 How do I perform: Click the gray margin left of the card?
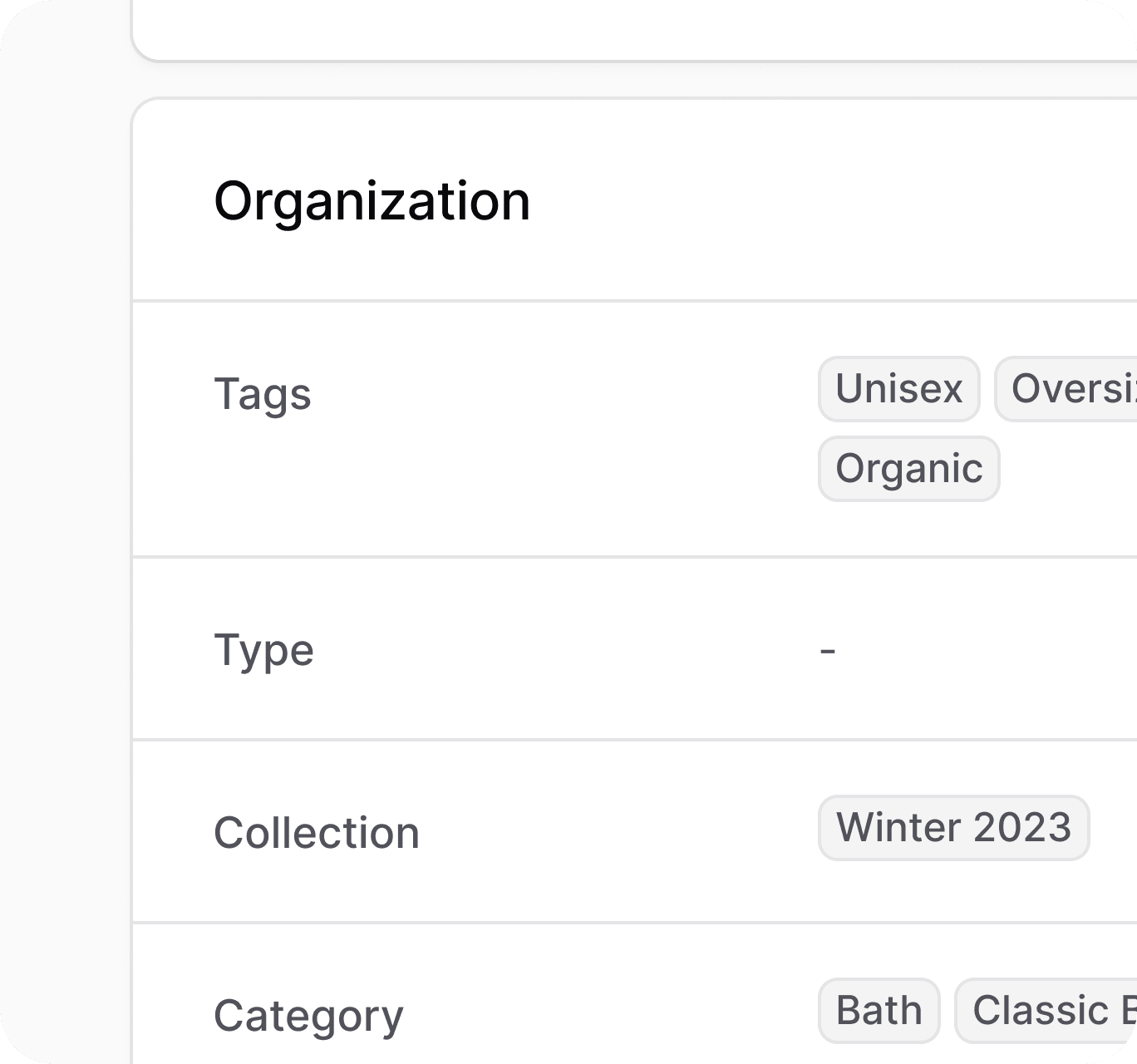click(65, 532)
